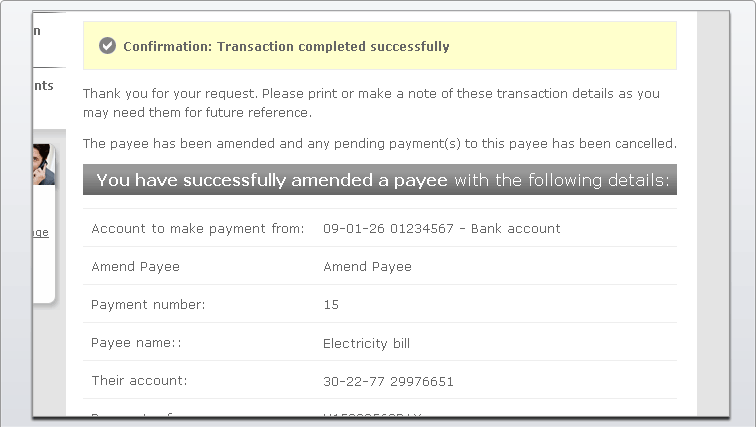Screen dimensions: 756x427
Task: Select the "Account to make payment from" label
Action: [x=197, y=229]
